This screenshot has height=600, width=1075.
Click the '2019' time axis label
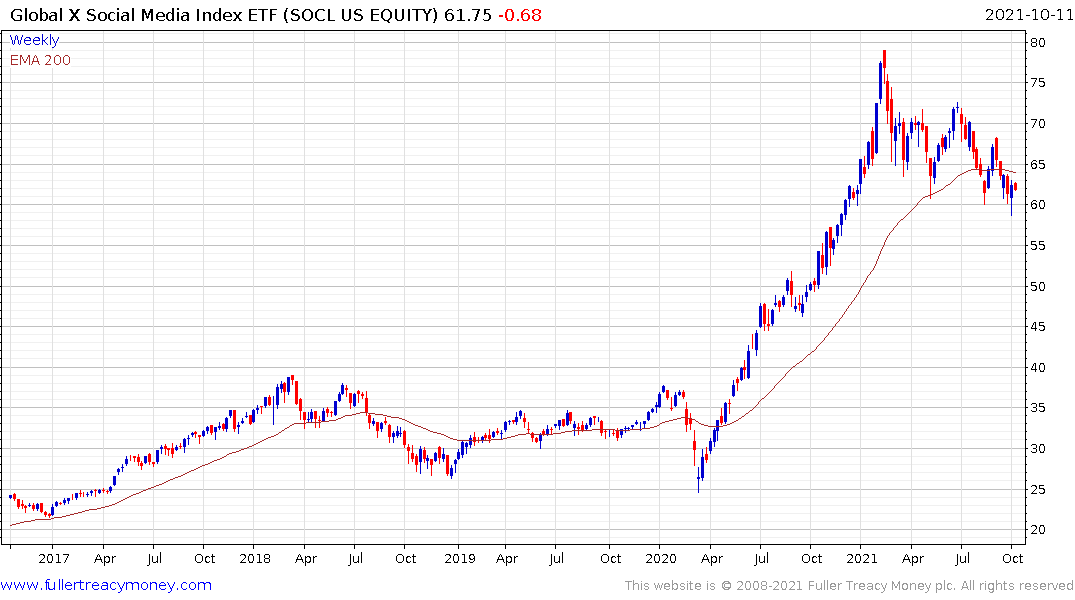click(x=459, y=559)
